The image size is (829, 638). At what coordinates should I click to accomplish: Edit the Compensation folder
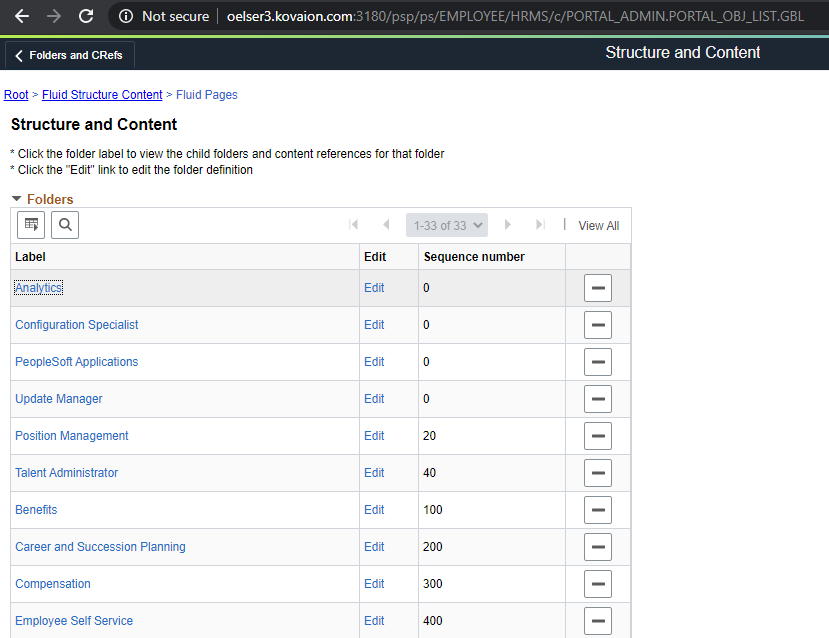click(x=374, y=584)
